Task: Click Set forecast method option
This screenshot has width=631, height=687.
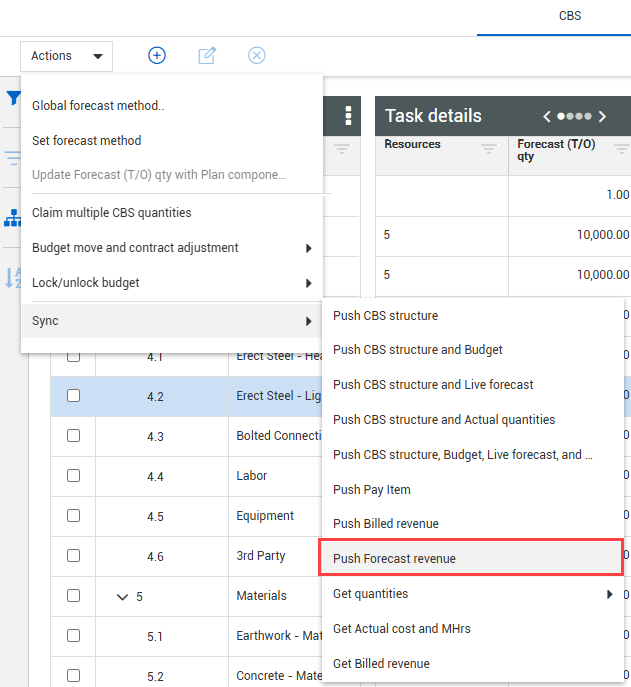Action: pyautogui.click(x=87, y=141)
